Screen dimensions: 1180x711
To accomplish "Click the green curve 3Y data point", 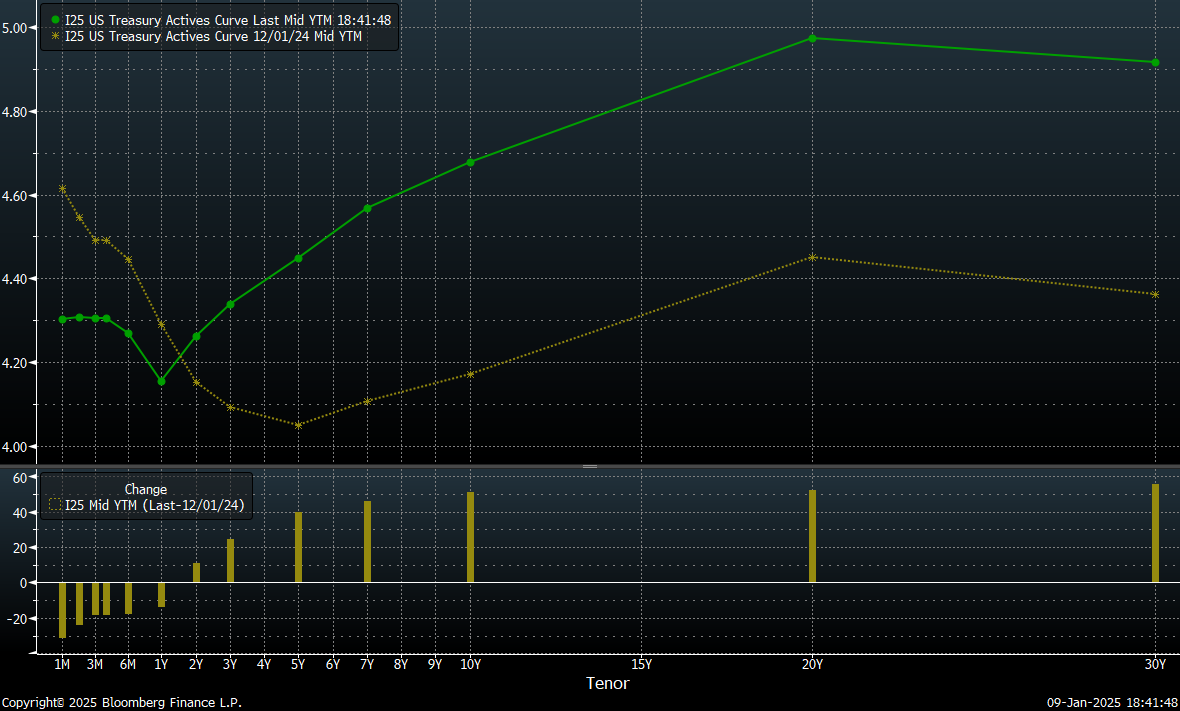I will pyautogui.click(x=230, y=304).
